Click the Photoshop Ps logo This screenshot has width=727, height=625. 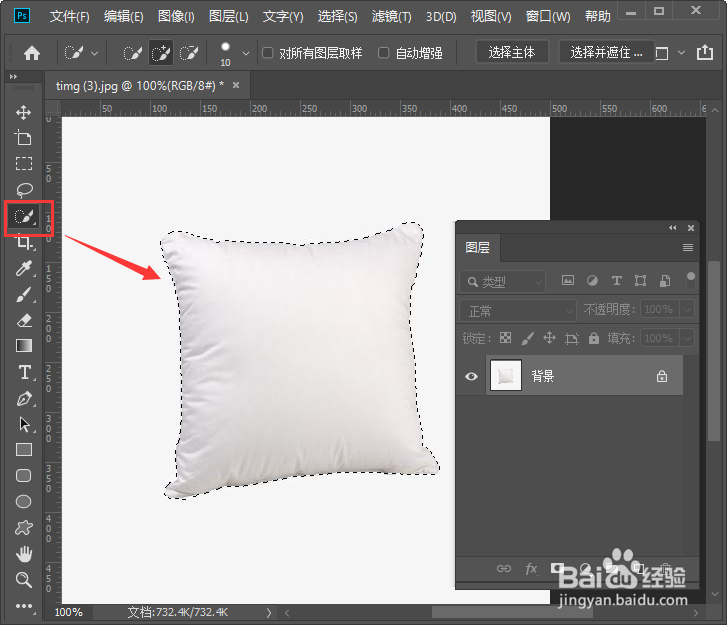[22, 16]
